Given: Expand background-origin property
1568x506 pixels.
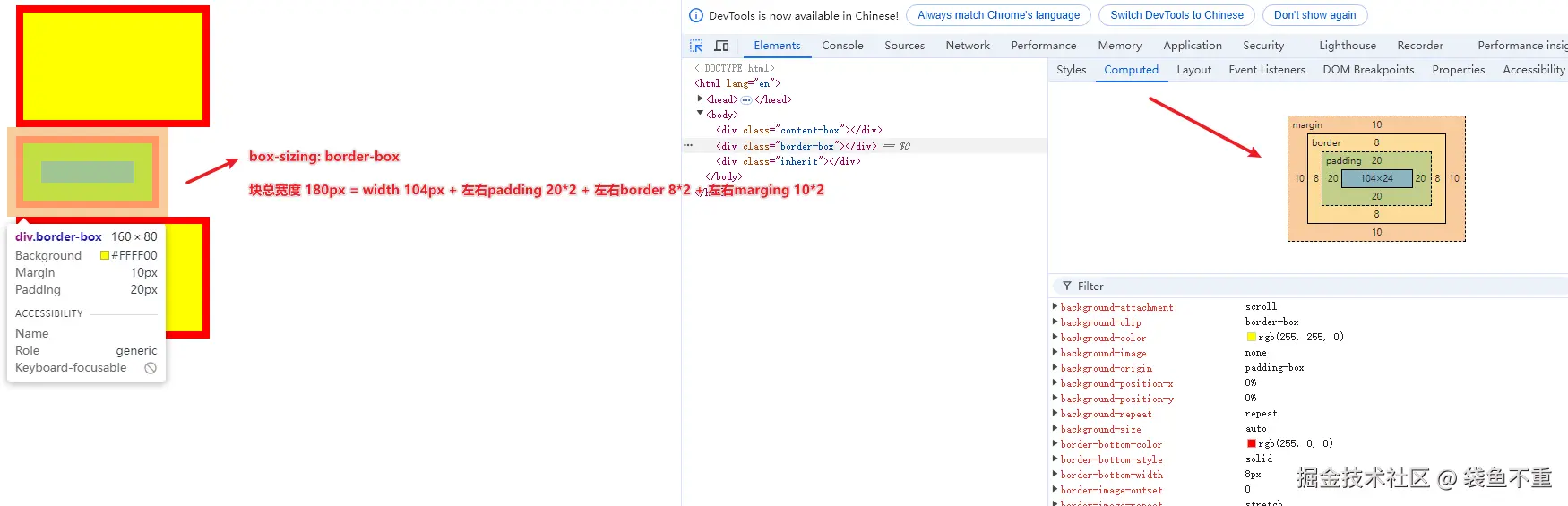Looking at the screenshot, I should [1055, 367].
